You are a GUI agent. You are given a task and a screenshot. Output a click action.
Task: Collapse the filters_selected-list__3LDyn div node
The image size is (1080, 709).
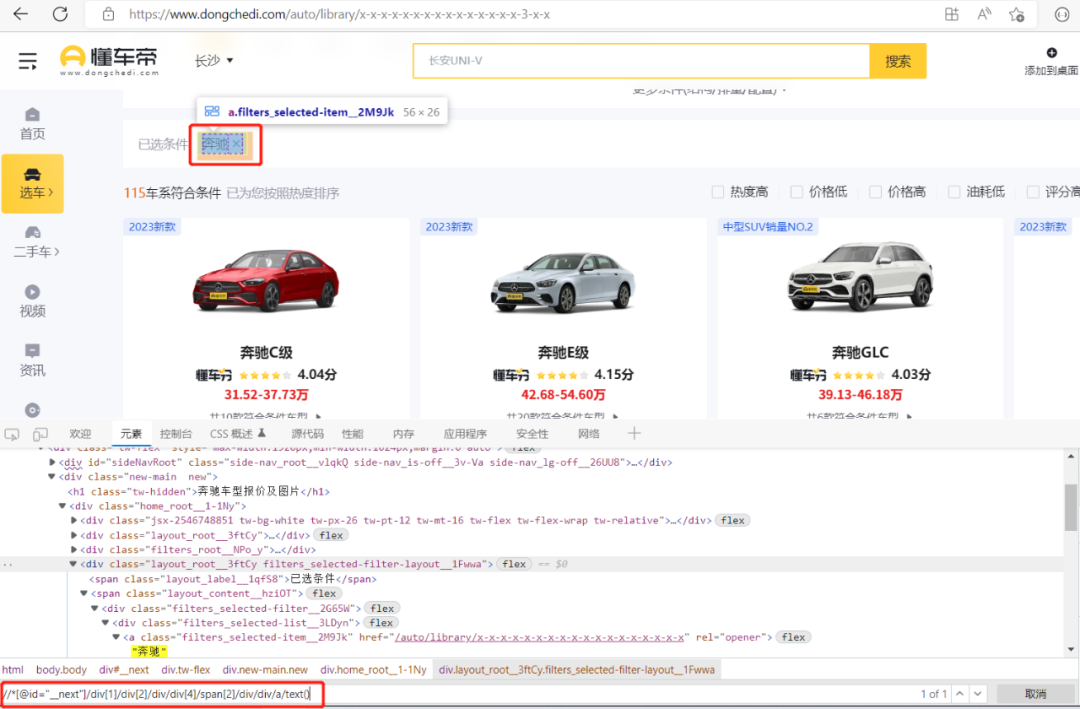[105, 622]
